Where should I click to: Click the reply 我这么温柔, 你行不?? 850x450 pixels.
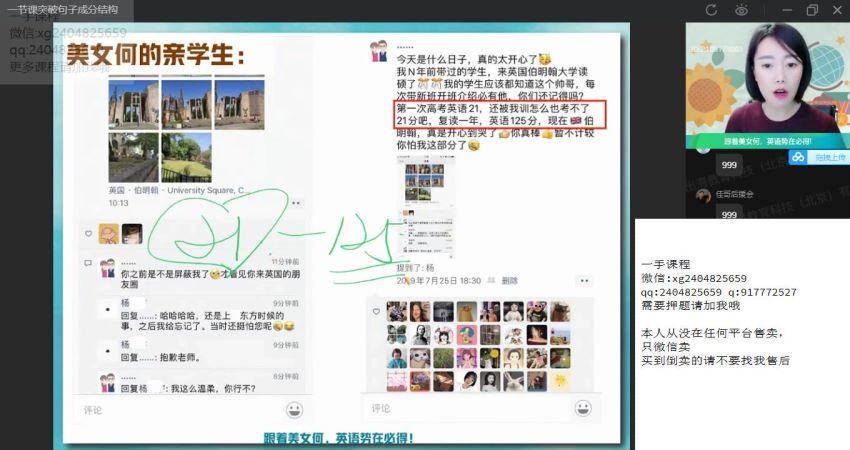point(188,389)
